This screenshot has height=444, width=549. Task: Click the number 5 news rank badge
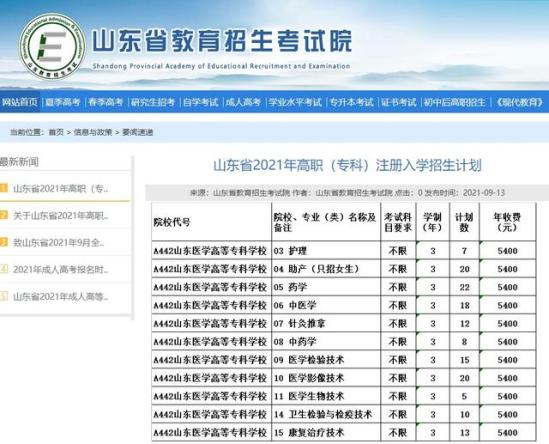point(4,296)
